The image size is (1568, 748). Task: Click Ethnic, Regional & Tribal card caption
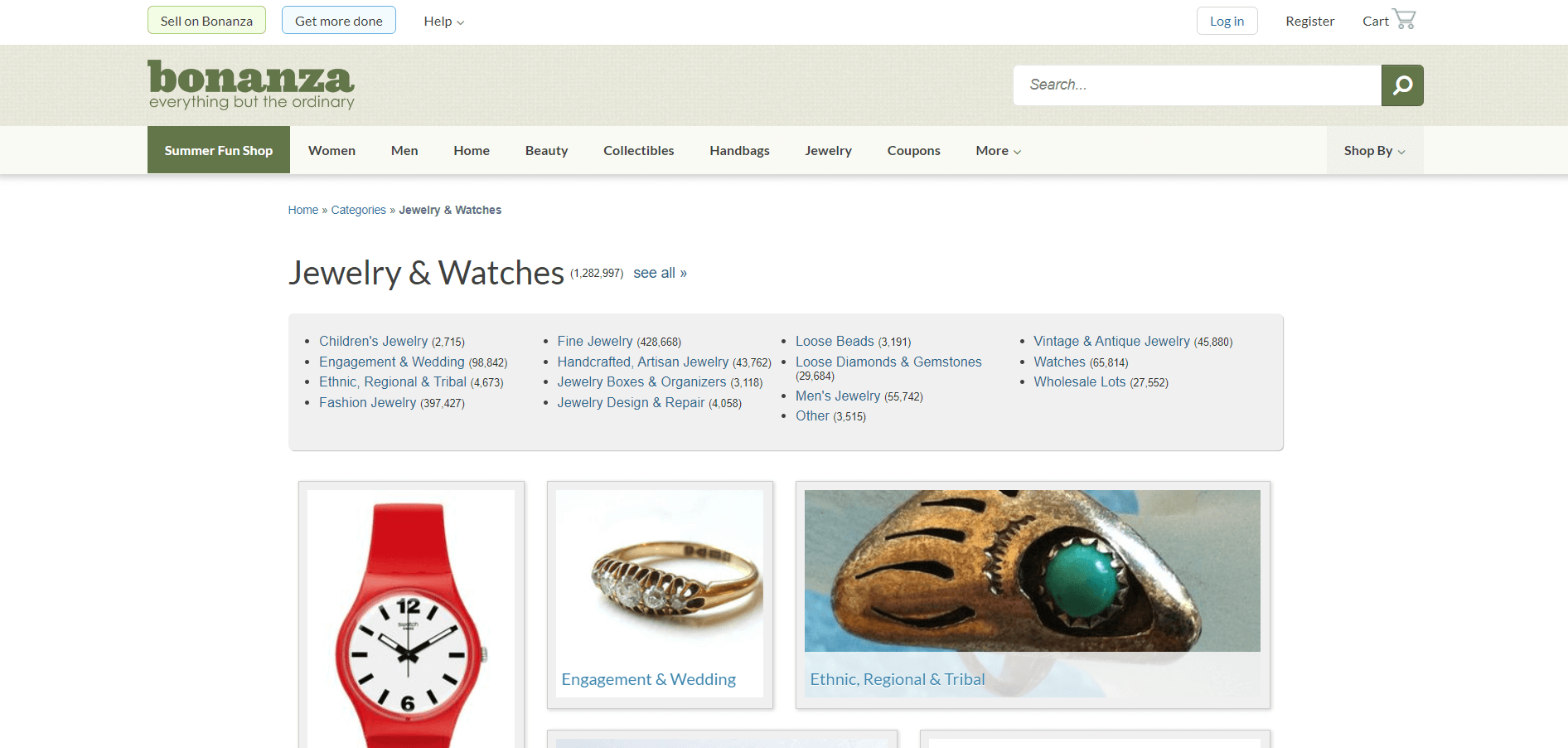[898, 679]
